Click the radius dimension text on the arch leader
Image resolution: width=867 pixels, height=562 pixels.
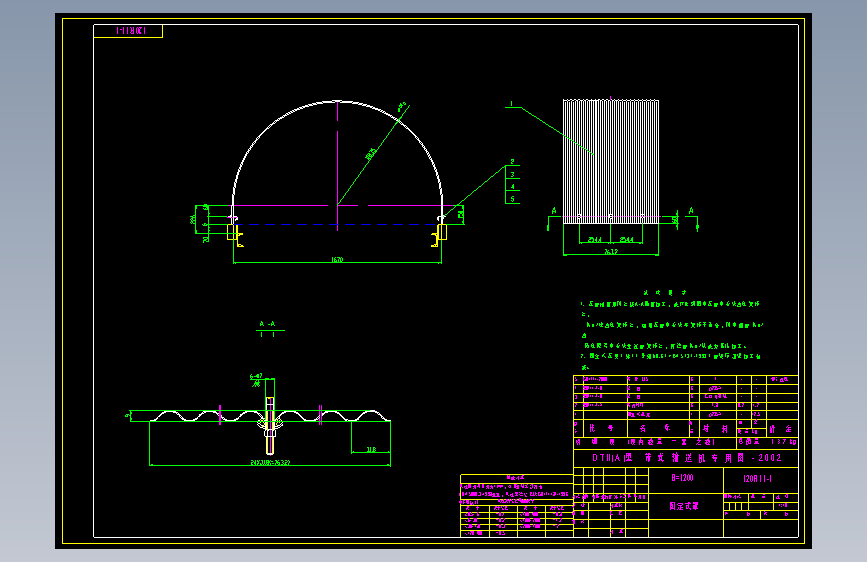[370, 154]
